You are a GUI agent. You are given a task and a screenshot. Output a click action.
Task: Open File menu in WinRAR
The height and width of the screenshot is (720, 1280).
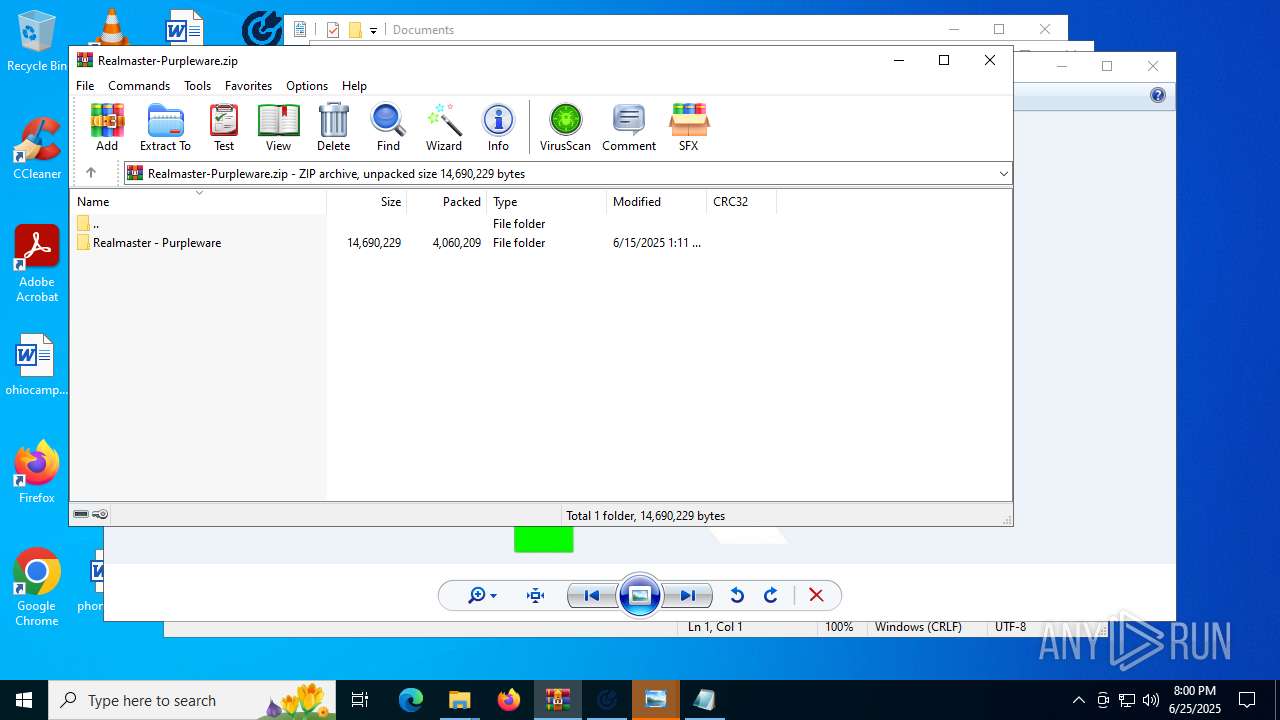pos(85,86)
